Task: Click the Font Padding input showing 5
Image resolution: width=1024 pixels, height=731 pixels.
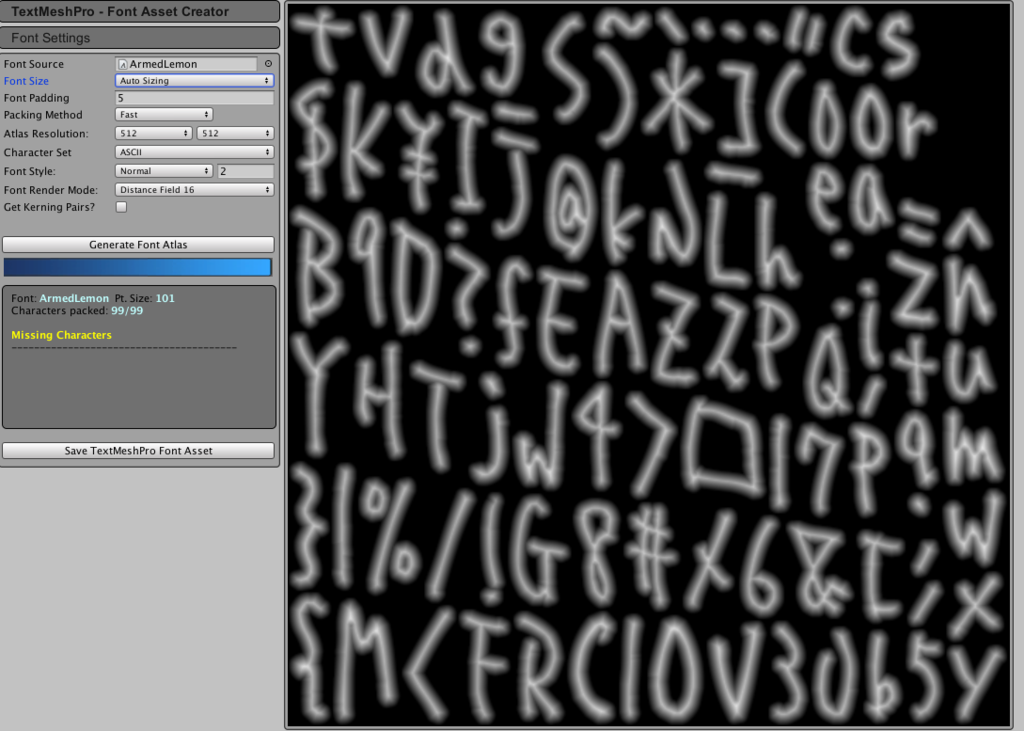Action: point(194,97)
